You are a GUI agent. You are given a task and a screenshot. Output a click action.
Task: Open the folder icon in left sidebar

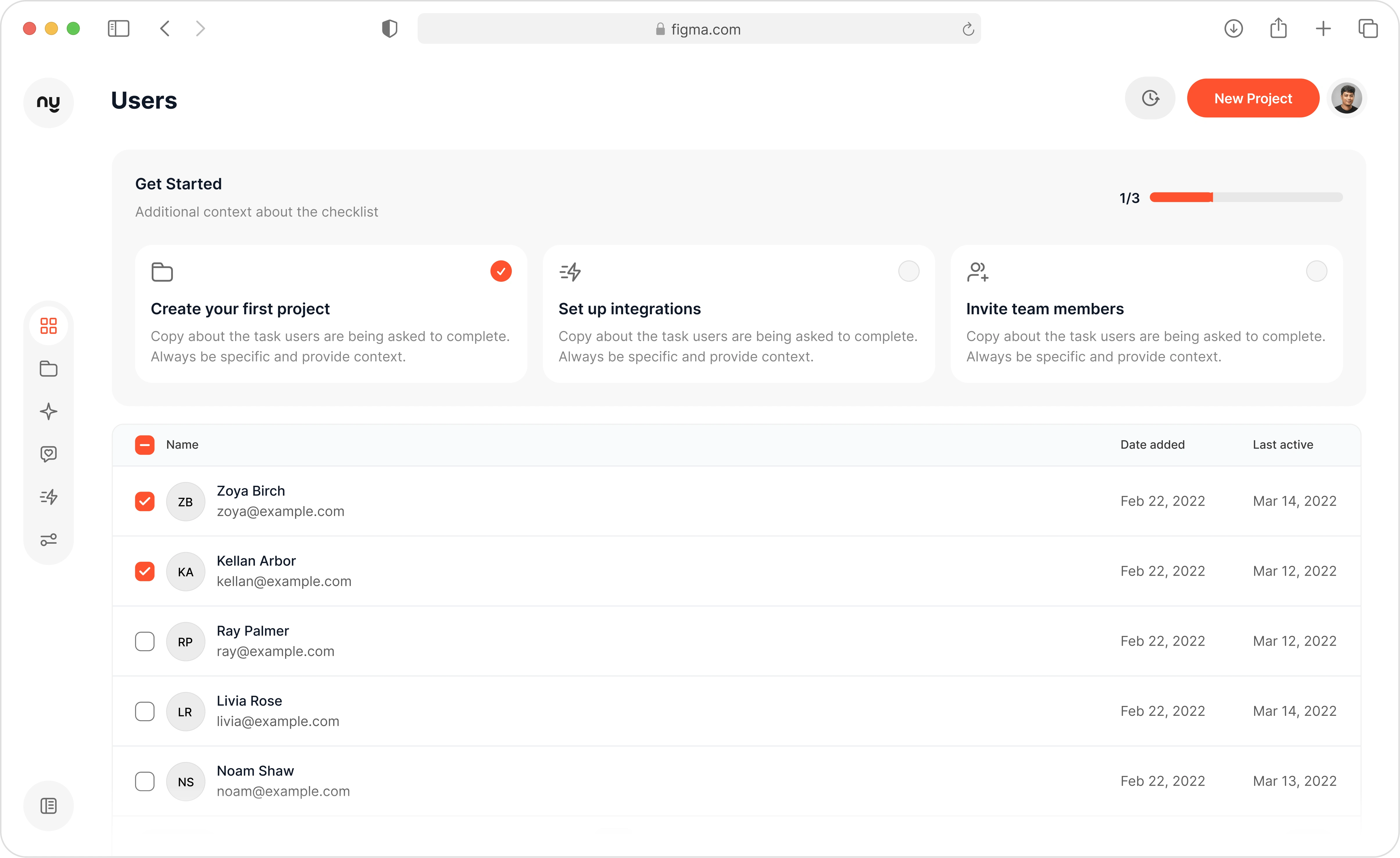(x=48, y=369)
